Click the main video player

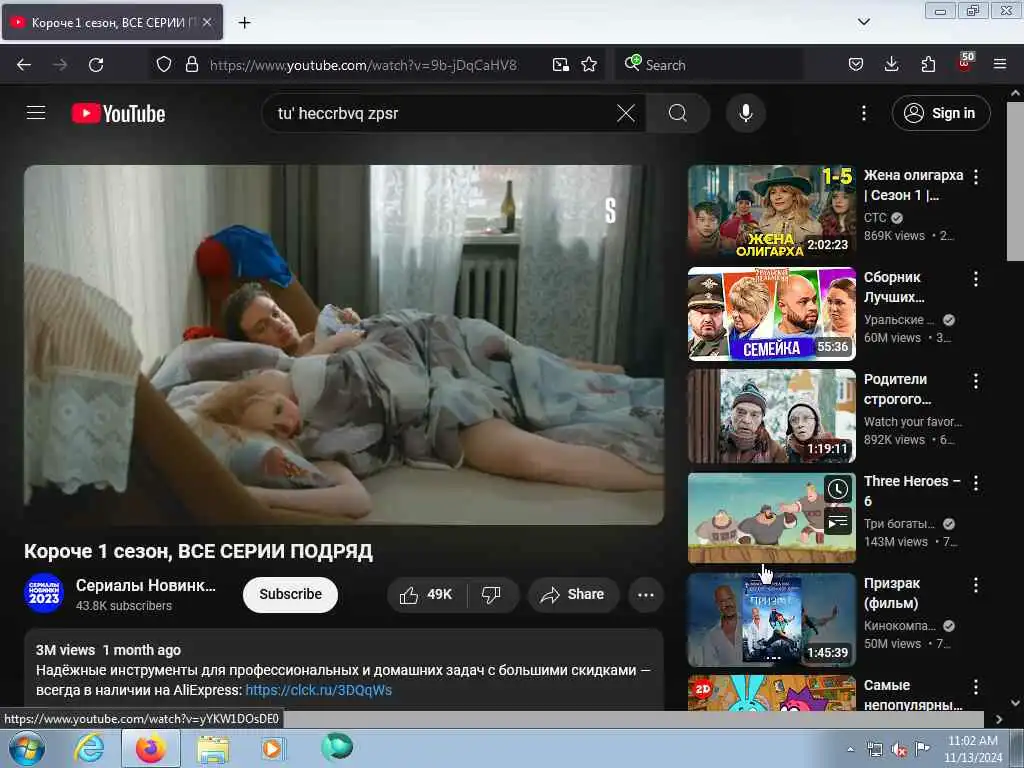pyautogui.click(x=344, y=344)
